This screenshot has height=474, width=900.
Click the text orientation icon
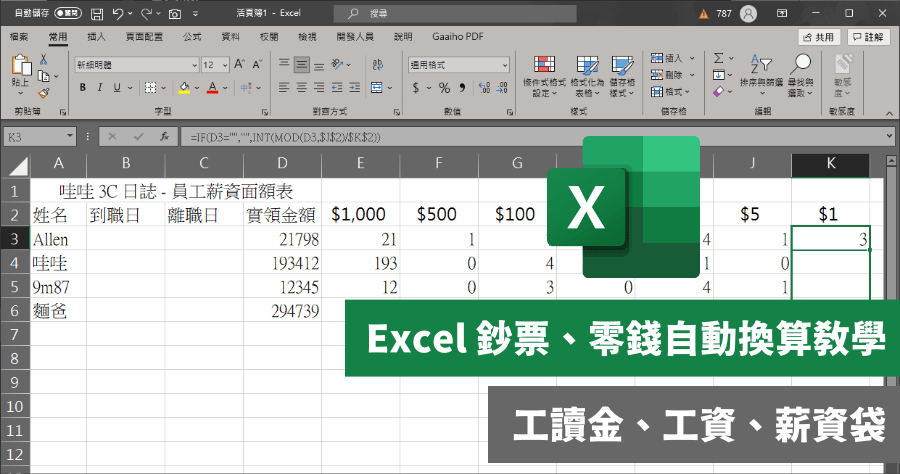point(338,64)
